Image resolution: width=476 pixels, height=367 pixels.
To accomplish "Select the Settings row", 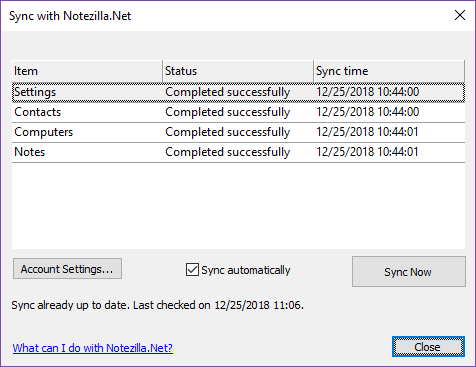I will tap(238, 92).
